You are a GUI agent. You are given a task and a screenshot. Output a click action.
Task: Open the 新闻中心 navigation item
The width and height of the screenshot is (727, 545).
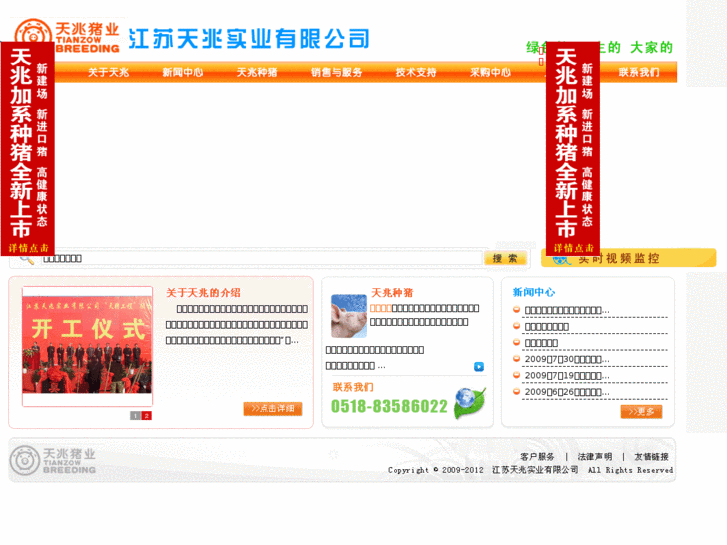pyautogui.click(x=183, y=72)
